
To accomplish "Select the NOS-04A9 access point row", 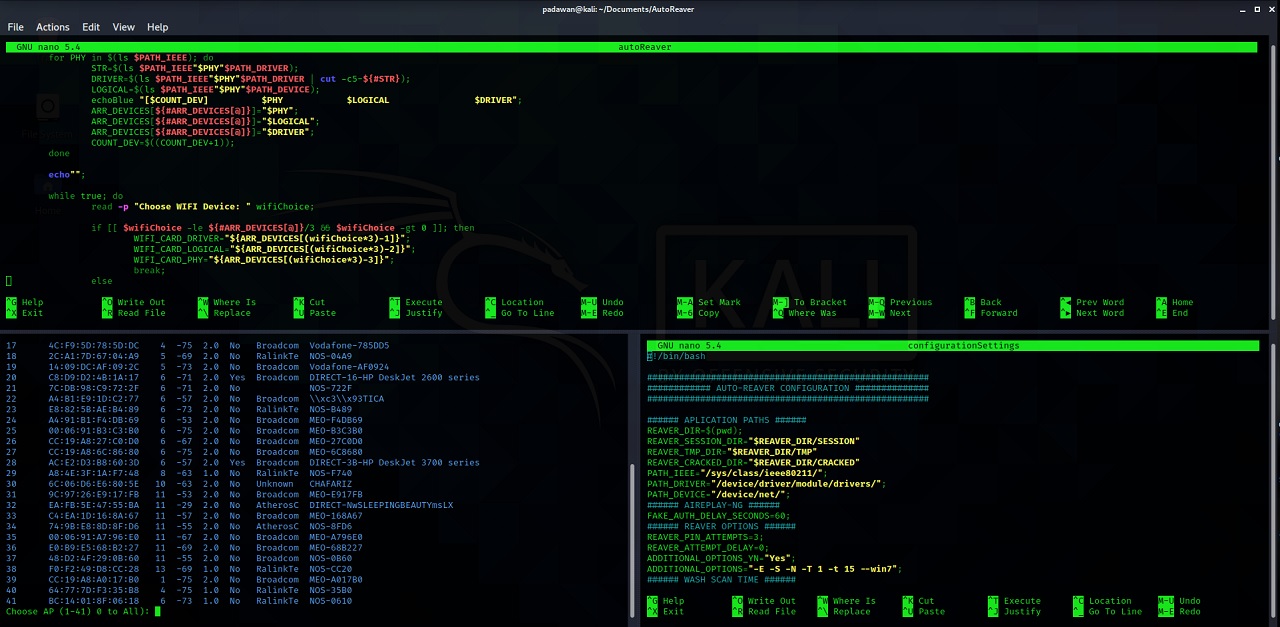I will (179, 356).
